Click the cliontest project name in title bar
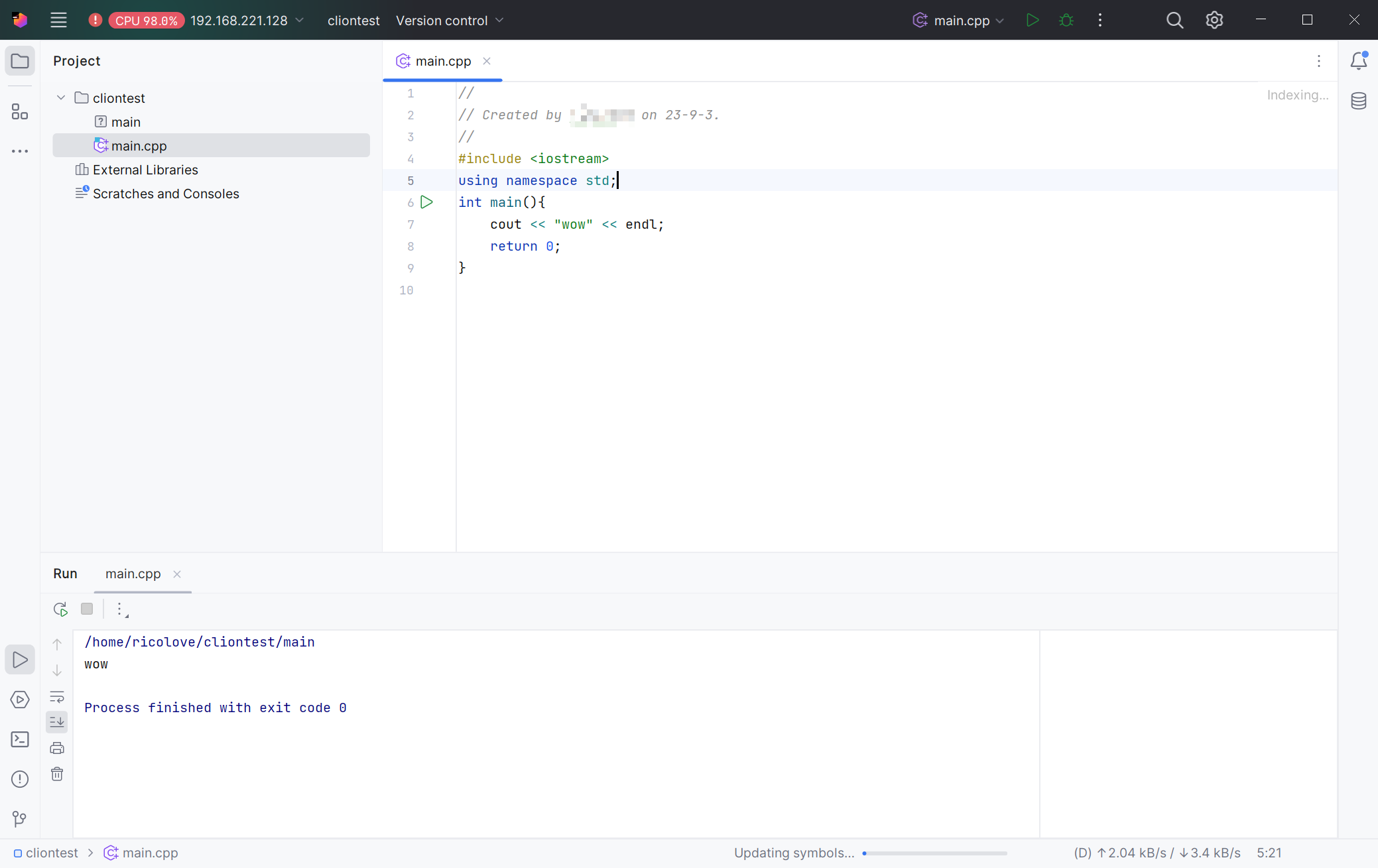This screenshot has width=1378, height=868. click(353, 21)
